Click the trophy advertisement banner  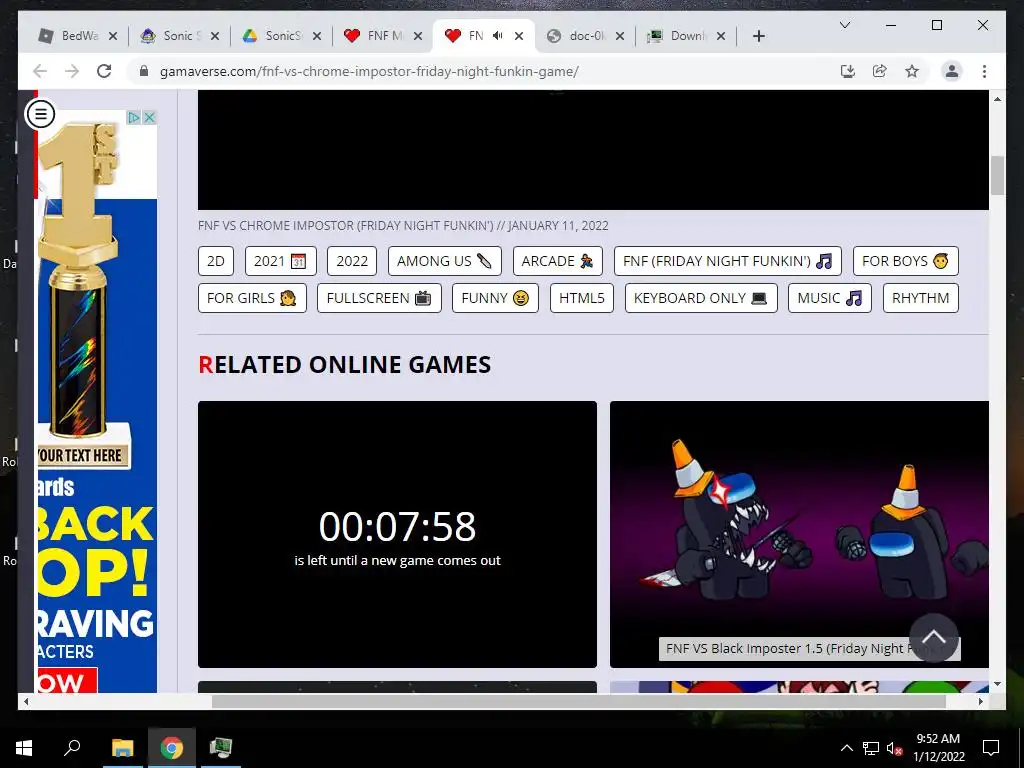[x=97, y=401]
